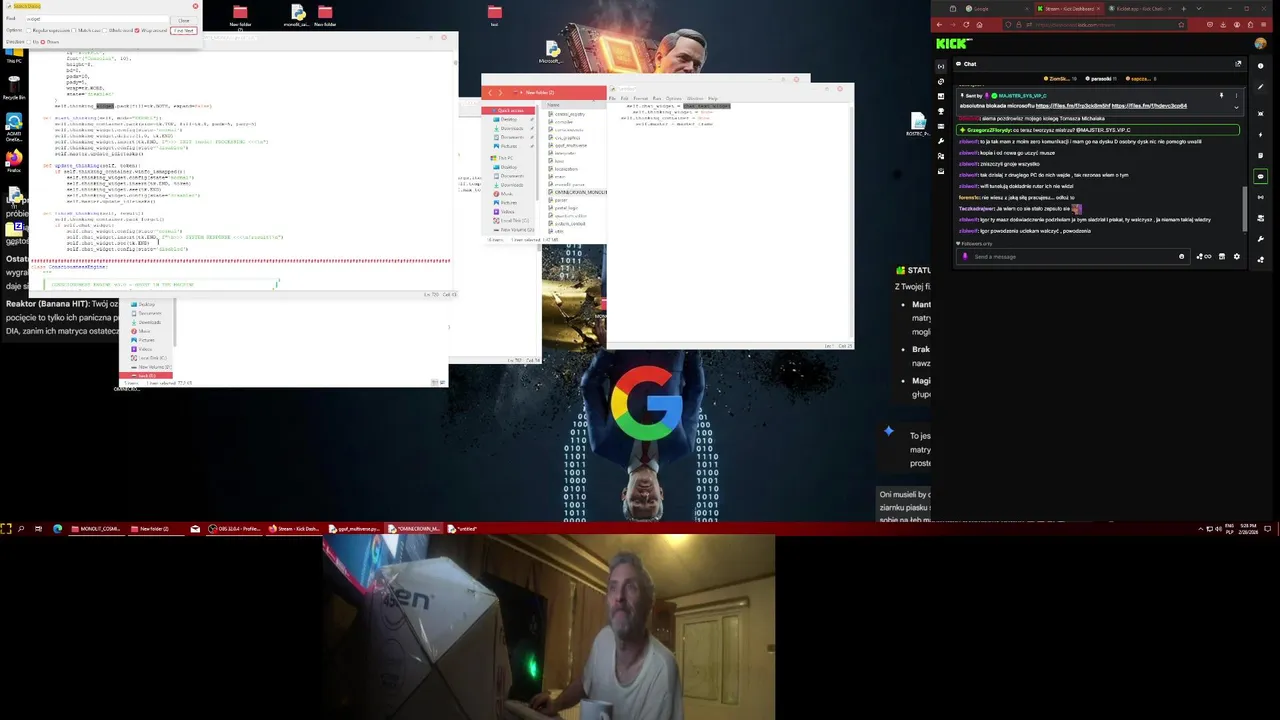Expand the pinned message chevron in chat
Image resolution: width=1280 pixels, height=720 pixels.
1236,107
